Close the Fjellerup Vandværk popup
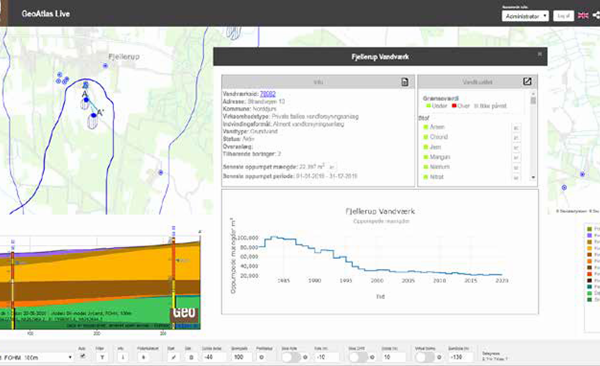This screenshot has width=600, height=366. [x=540, y=54]
